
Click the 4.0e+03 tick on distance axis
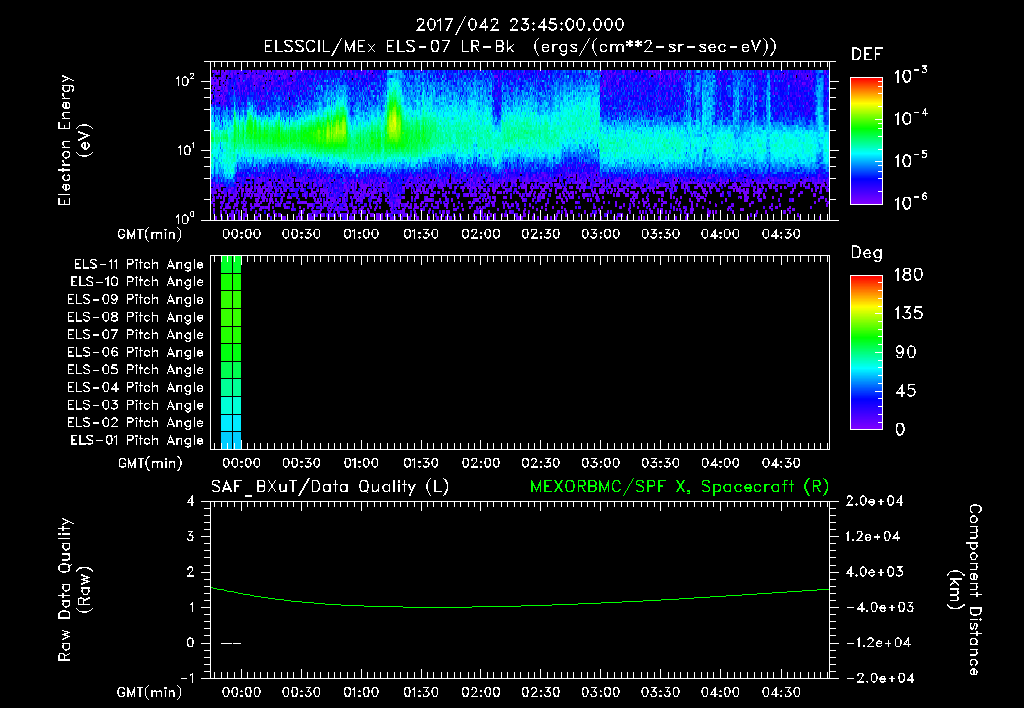874,571
